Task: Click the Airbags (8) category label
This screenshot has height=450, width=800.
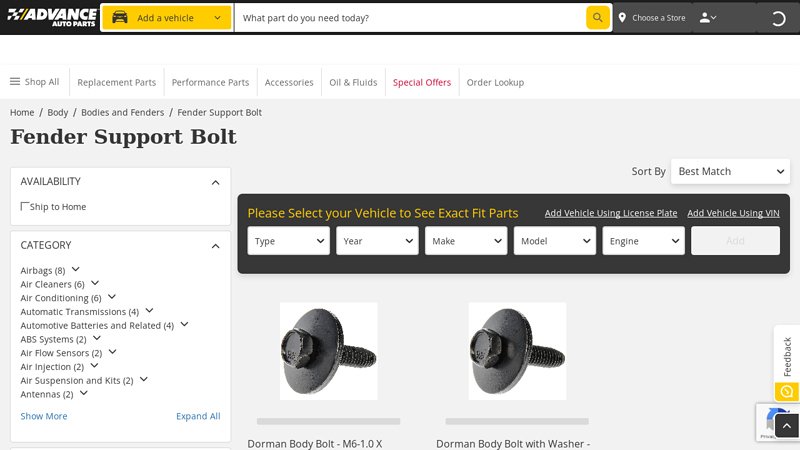Action: [43, 270]
